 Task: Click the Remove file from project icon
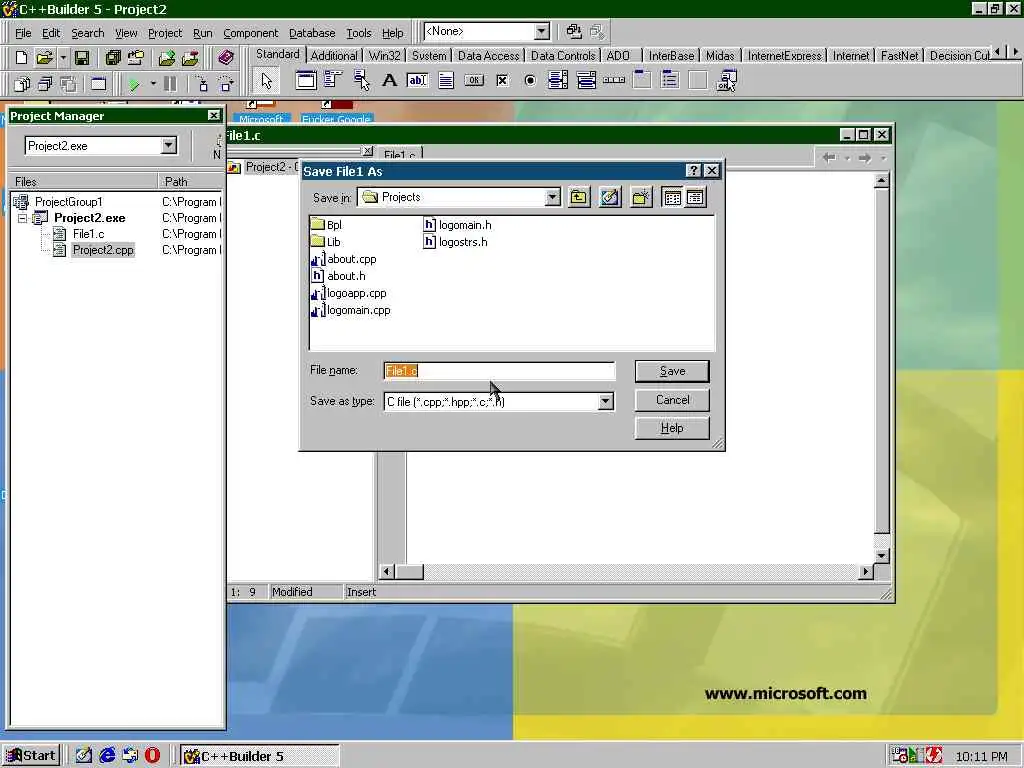(190, 57)
